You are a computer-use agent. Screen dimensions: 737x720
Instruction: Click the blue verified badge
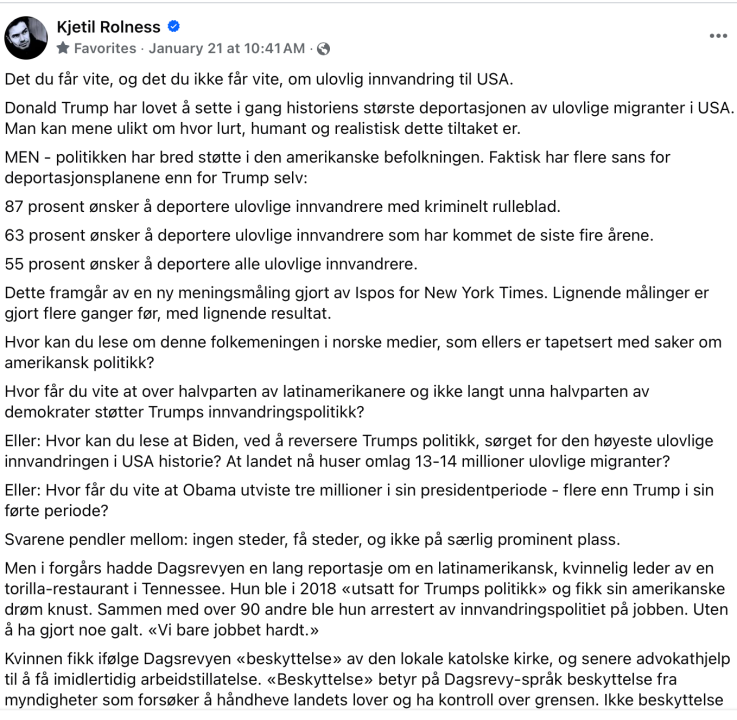coord(174,27)
